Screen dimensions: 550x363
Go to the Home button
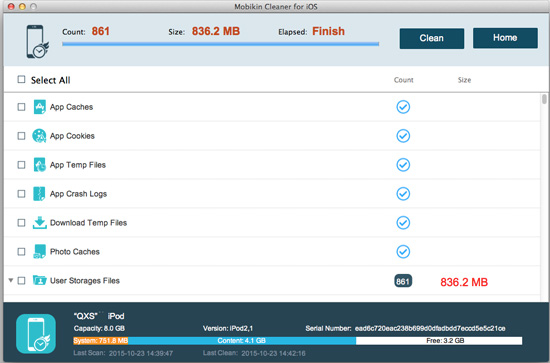tap(505, 38)
